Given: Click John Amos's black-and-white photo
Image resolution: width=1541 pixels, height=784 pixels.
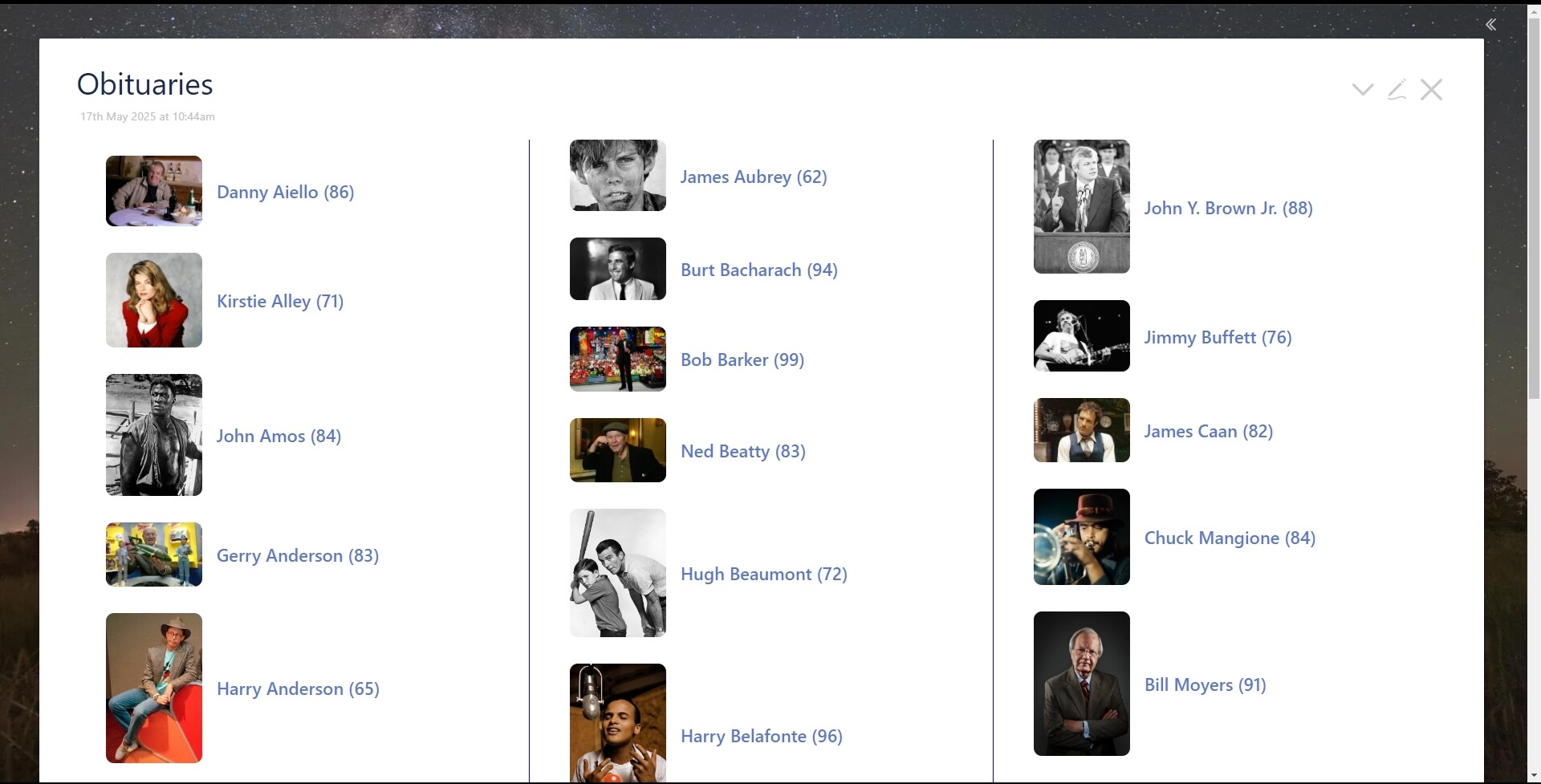Looking at the screenshot, I should [x=154, y=435].
